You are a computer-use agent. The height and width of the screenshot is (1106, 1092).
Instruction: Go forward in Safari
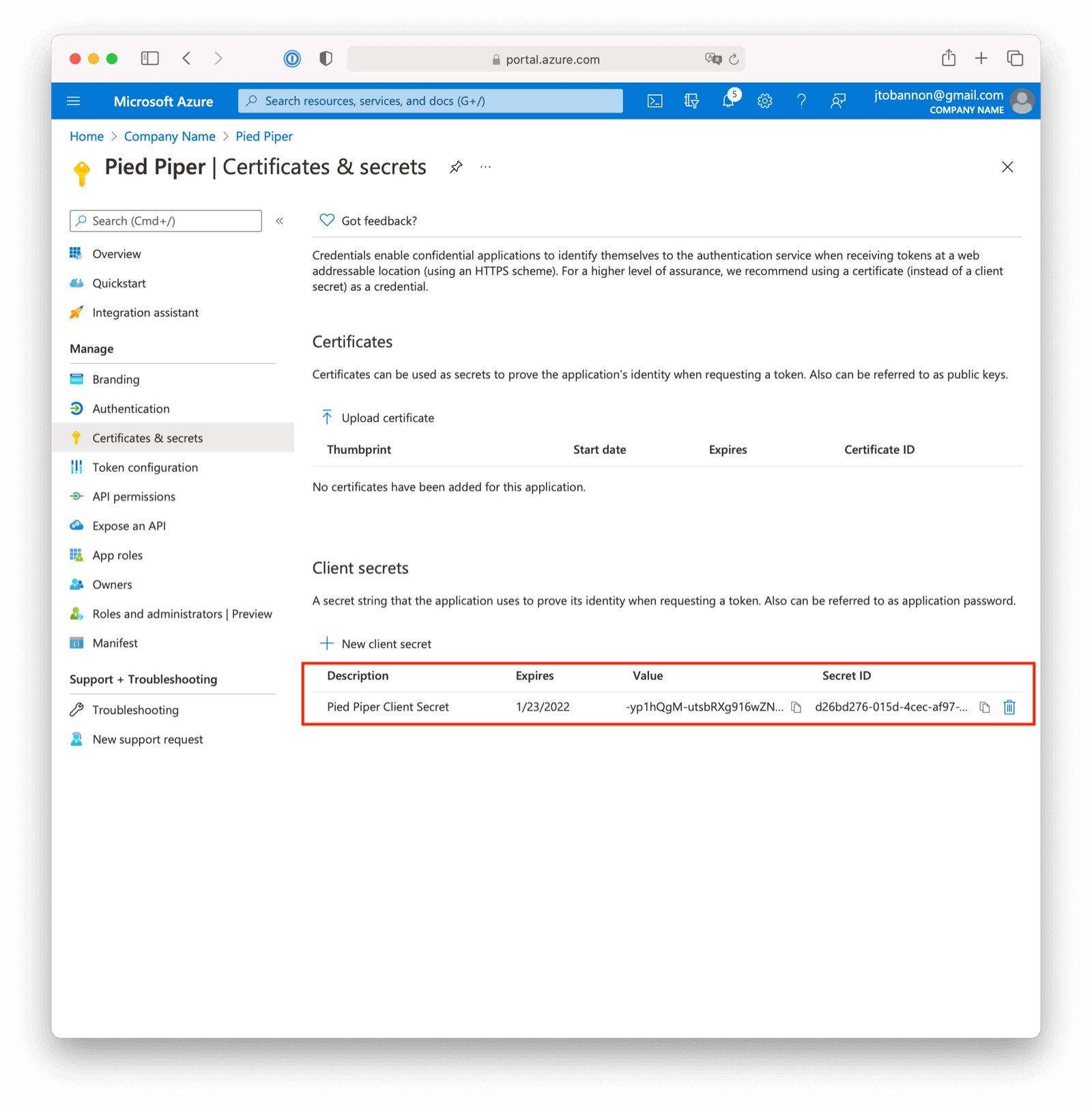[x=218, y=59]
